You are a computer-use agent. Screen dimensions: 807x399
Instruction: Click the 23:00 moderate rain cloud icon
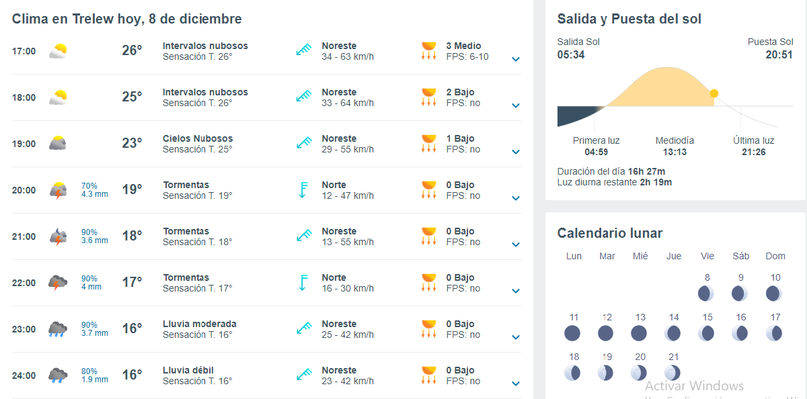[58, 329]
